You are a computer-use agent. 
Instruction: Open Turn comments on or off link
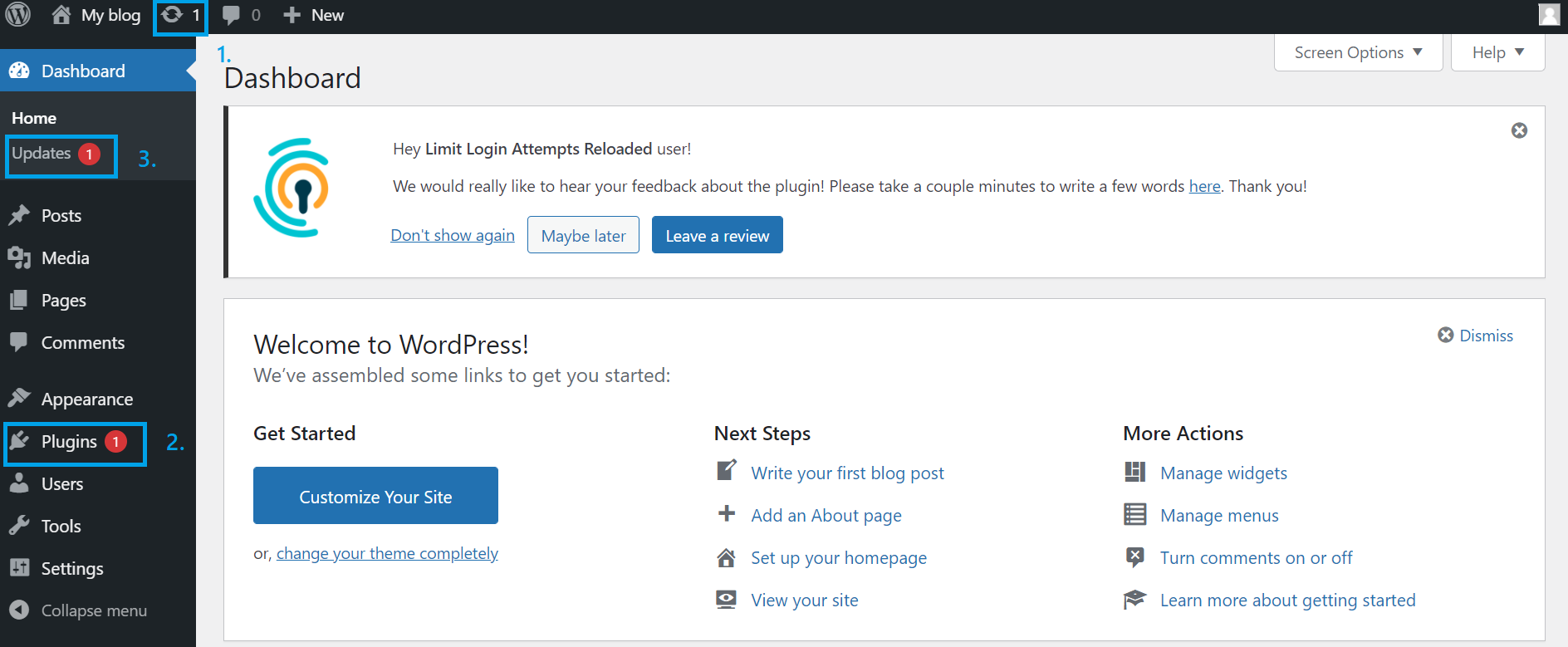tap(1256, 557)
